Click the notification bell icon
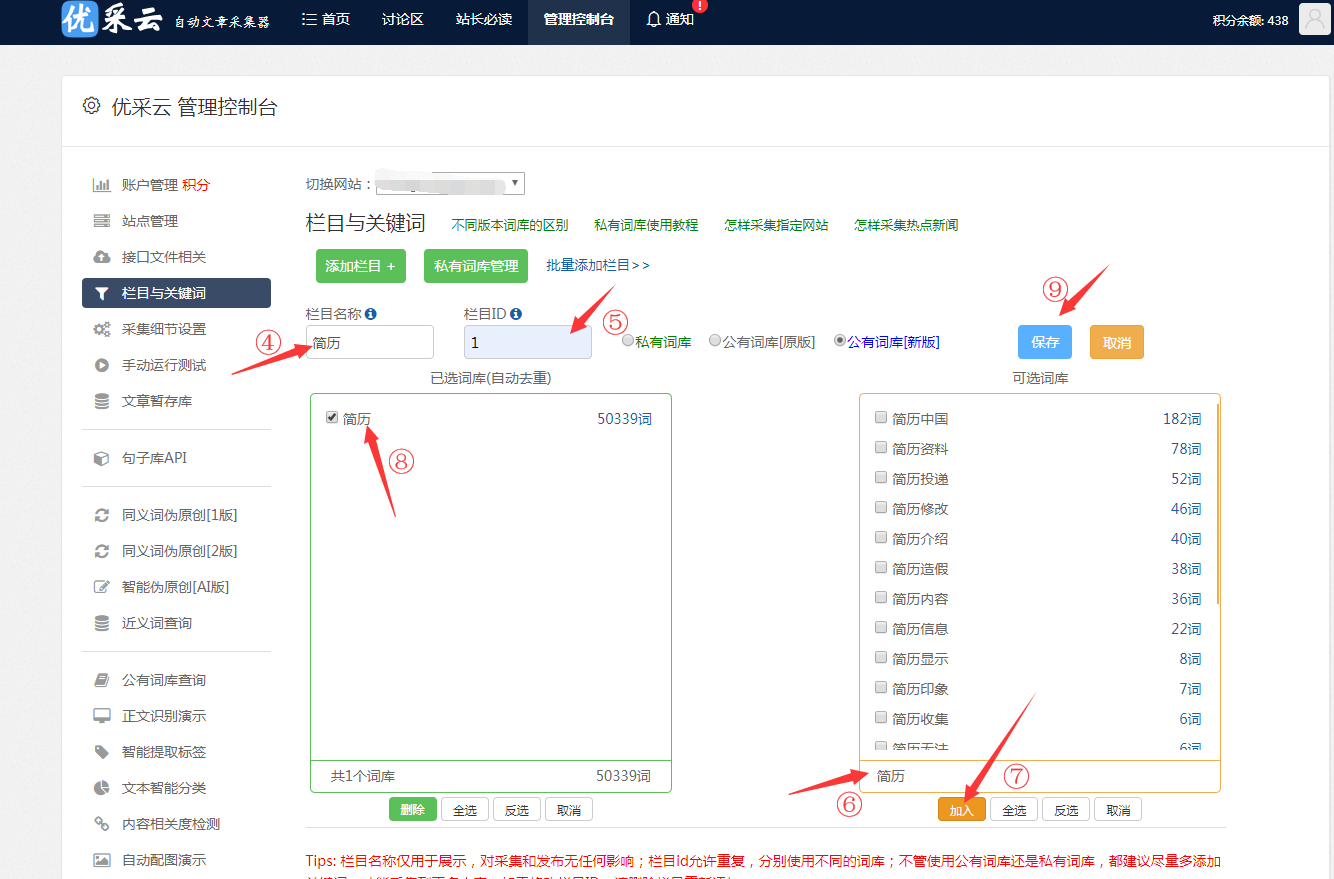The image size is (1334, 879). pyautogui.click(x=654, y=19)
